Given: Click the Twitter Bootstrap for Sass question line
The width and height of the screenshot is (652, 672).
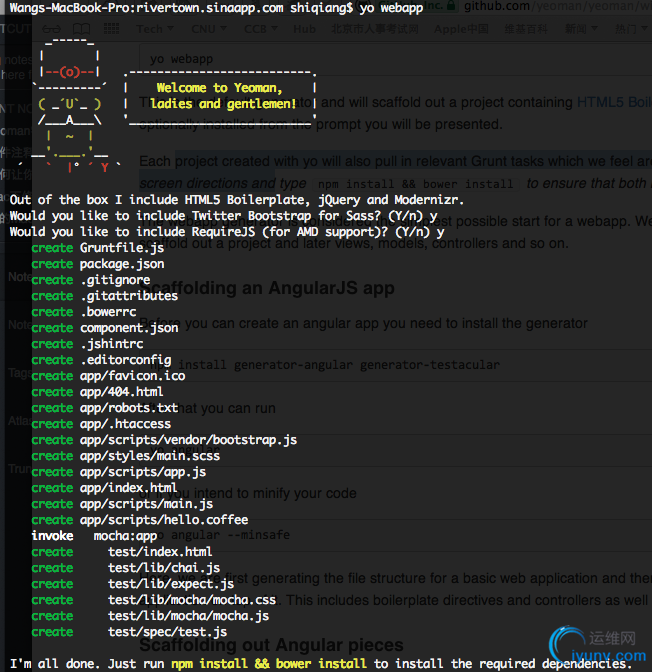Looking at the screenshot, I should click(223, 216).
